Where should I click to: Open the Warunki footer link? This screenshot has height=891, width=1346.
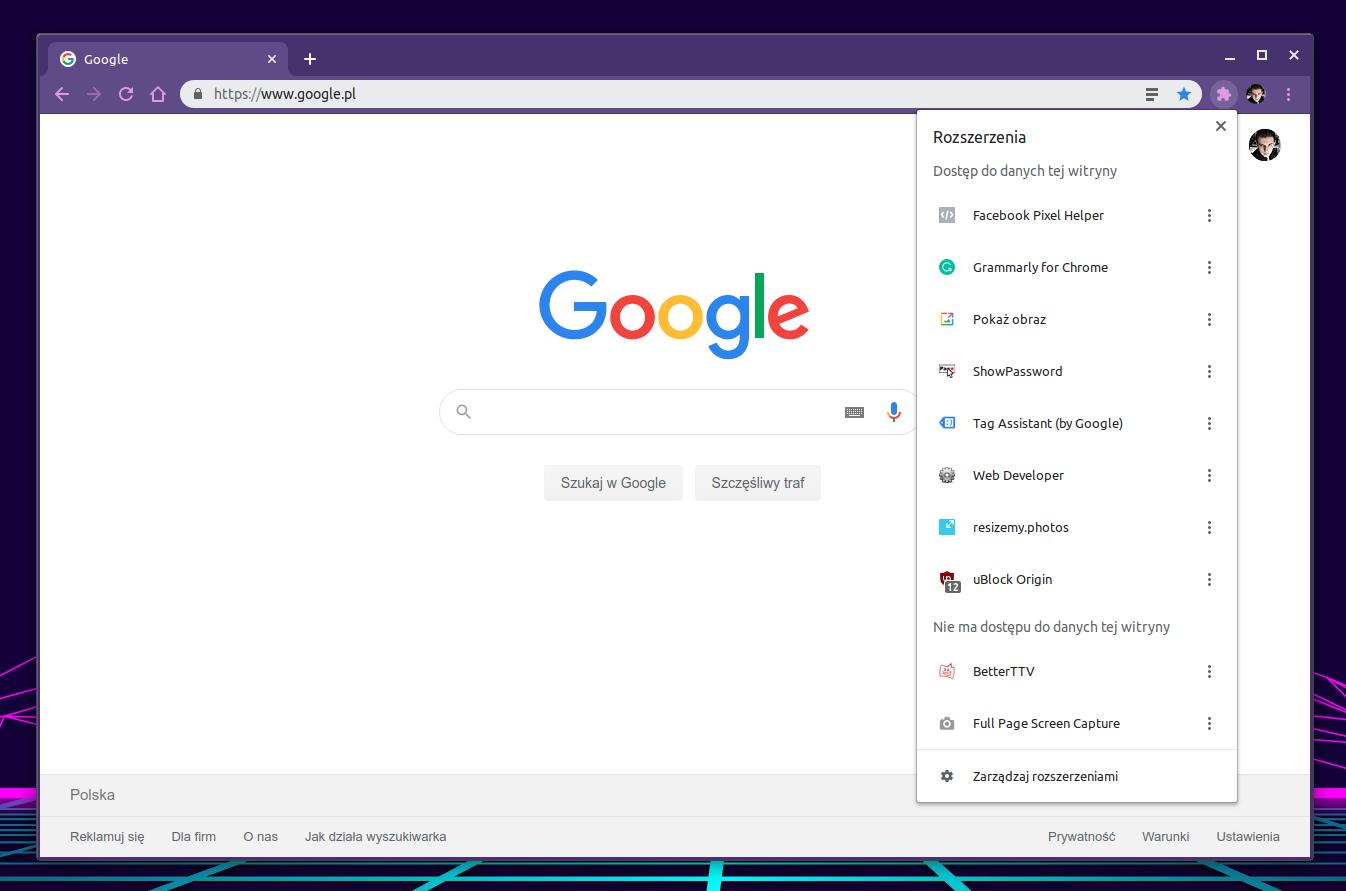1165,836
